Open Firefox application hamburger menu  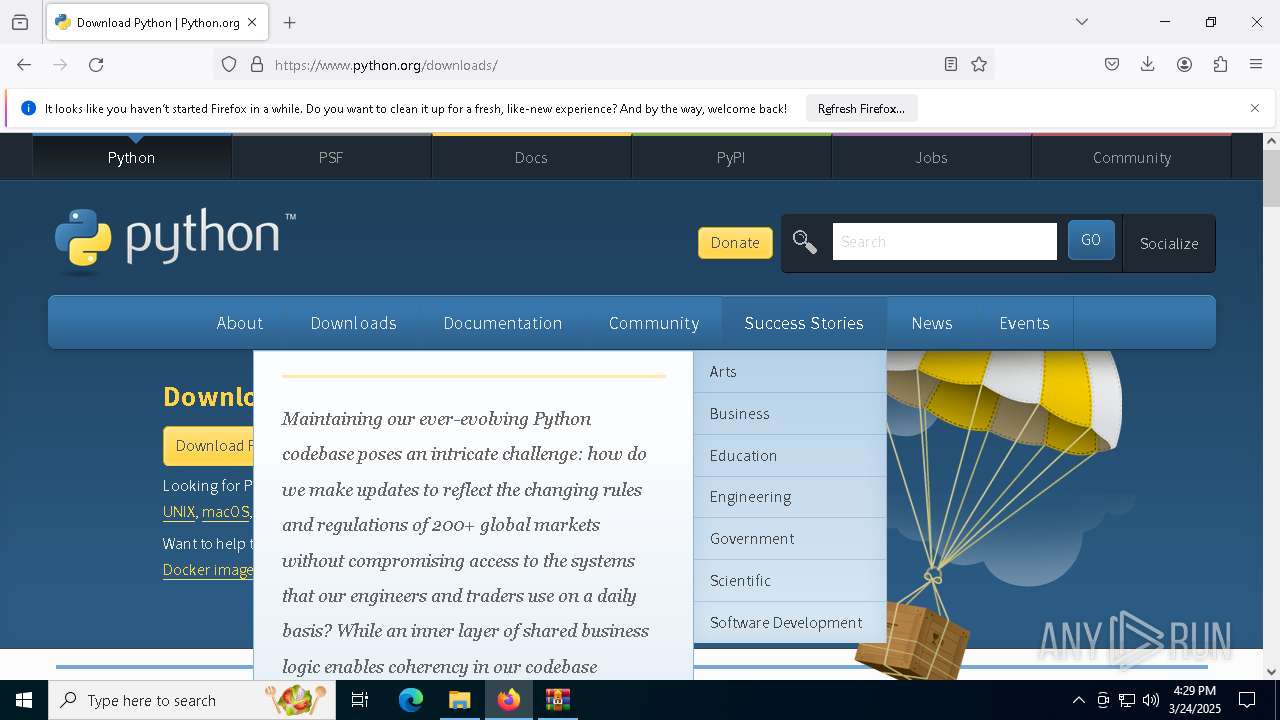[x=1256, y=65]
